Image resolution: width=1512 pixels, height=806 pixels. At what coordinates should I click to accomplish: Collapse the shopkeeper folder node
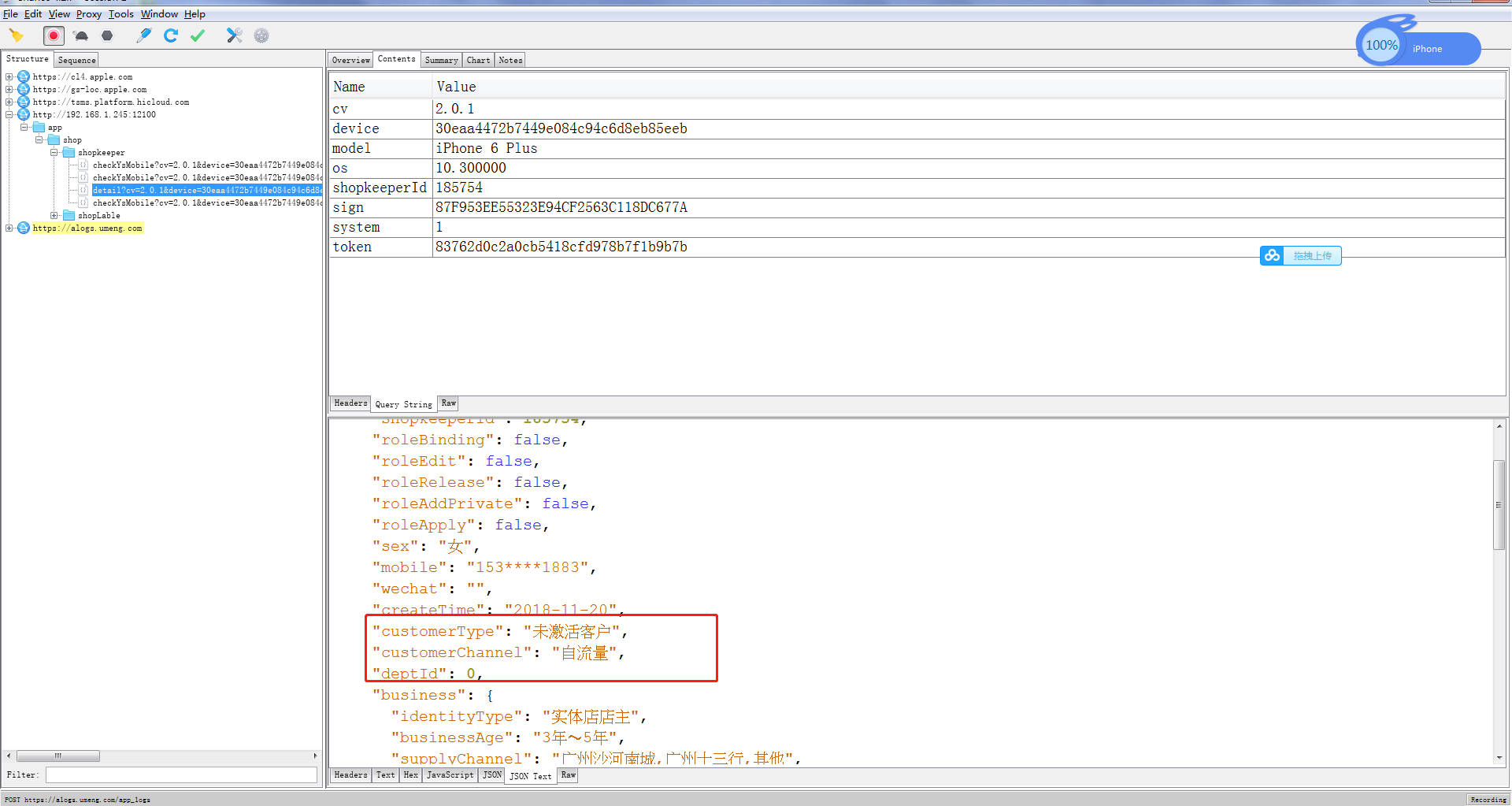pyautogui.click(x=54, y=152)
